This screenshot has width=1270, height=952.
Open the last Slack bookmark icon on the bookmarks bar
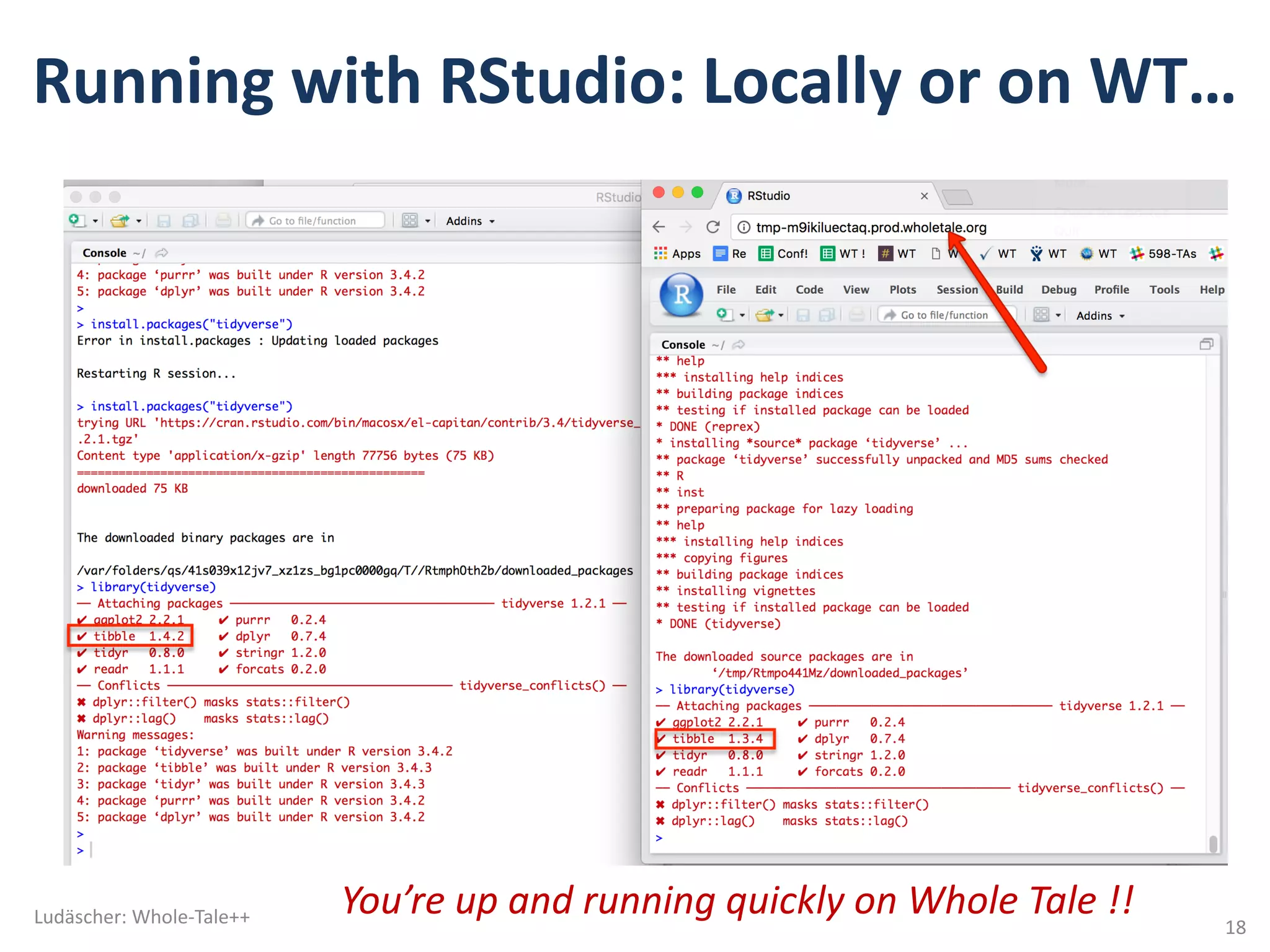(1216, 253)
